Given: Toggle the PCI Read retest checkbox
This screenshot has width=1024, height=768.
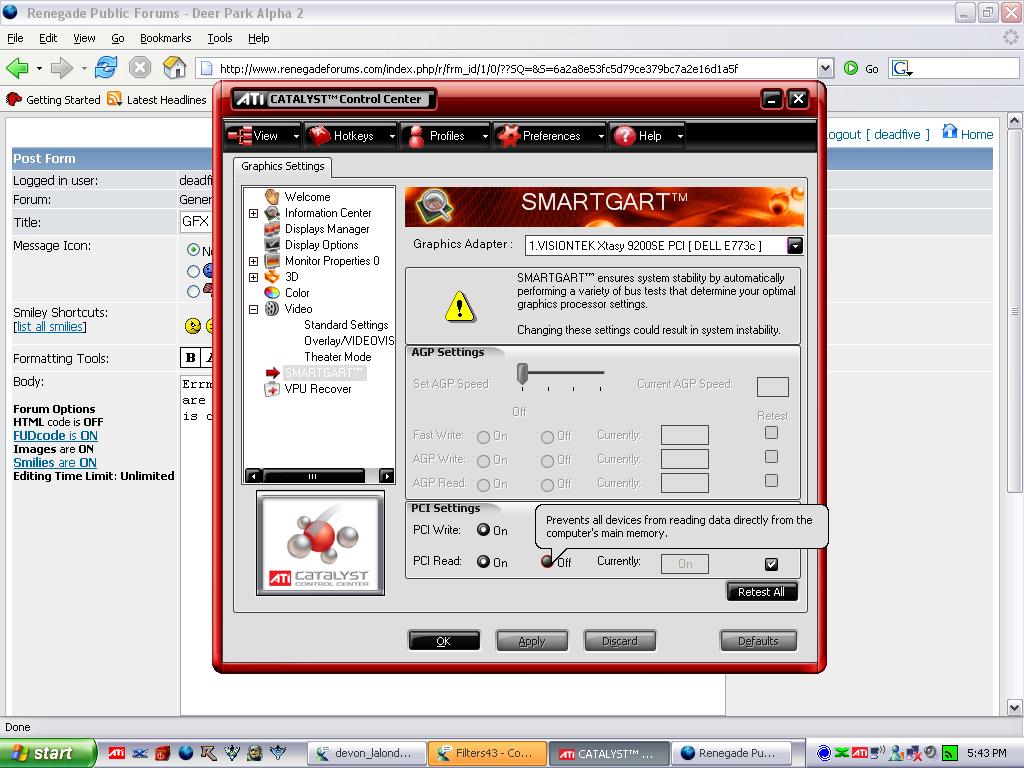Looking at the screenshot, I should click(771, 564).
